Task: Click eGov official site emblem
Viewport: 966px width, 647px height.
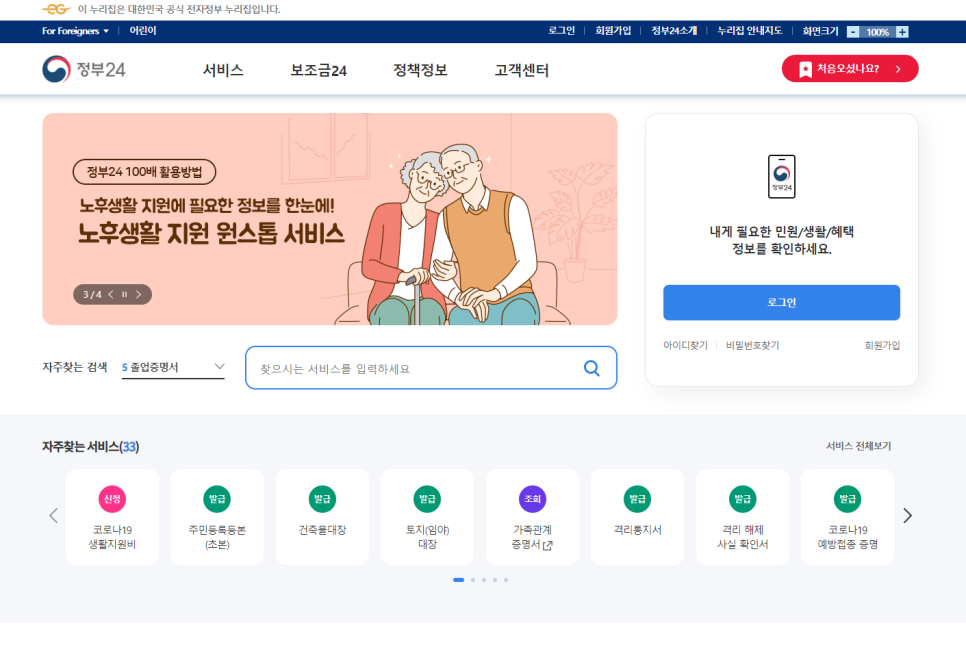Action: click(x=56, y=9)
